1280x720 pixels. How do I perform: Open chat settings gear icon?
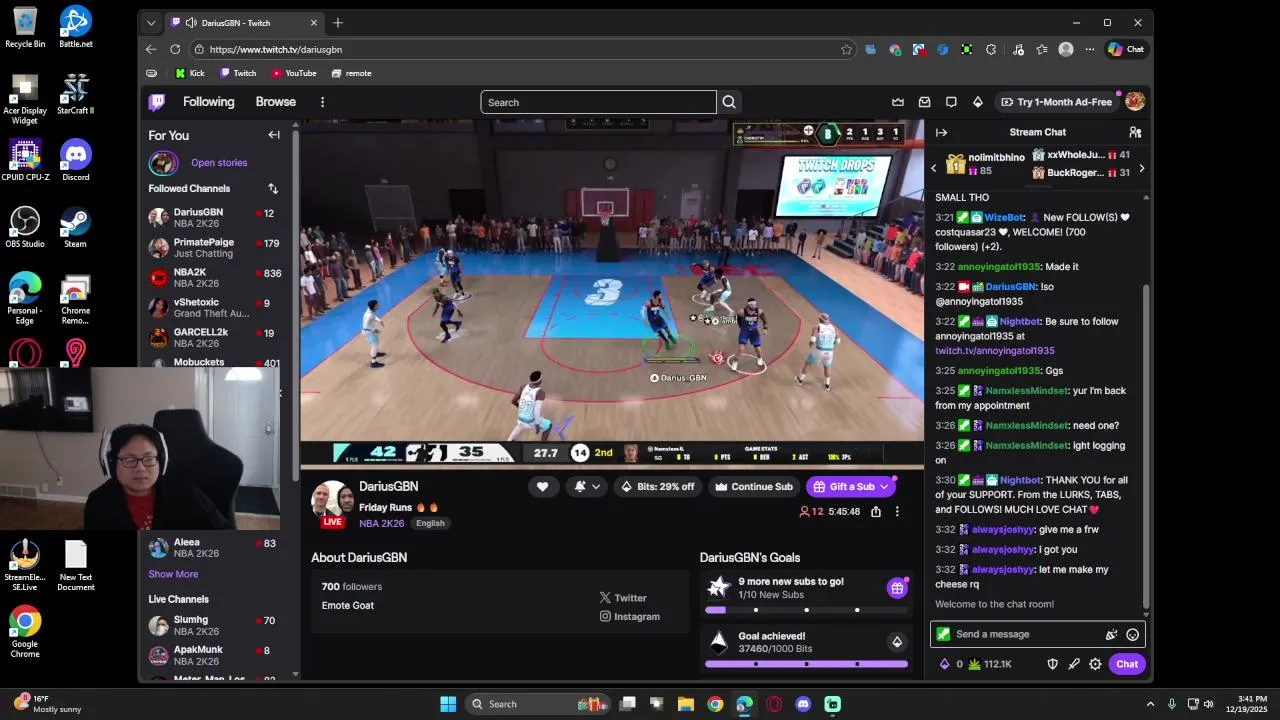pyautogui.click(x=1095, y=664)
